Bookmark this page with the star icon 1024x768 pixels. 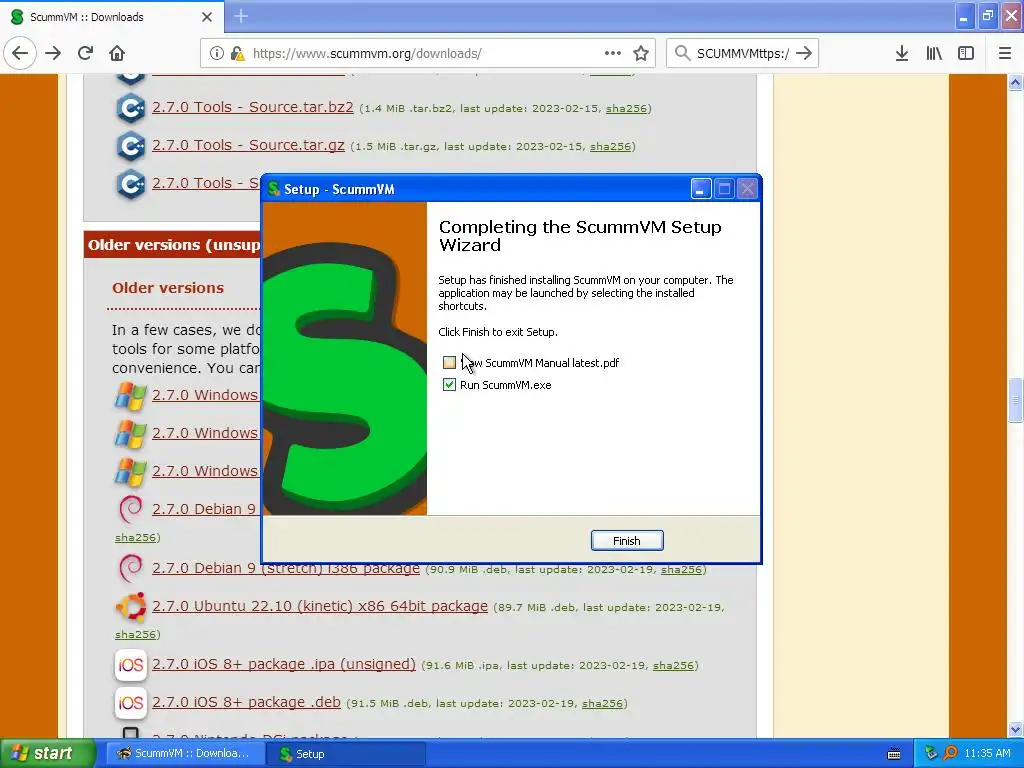[x=641, y=53]
